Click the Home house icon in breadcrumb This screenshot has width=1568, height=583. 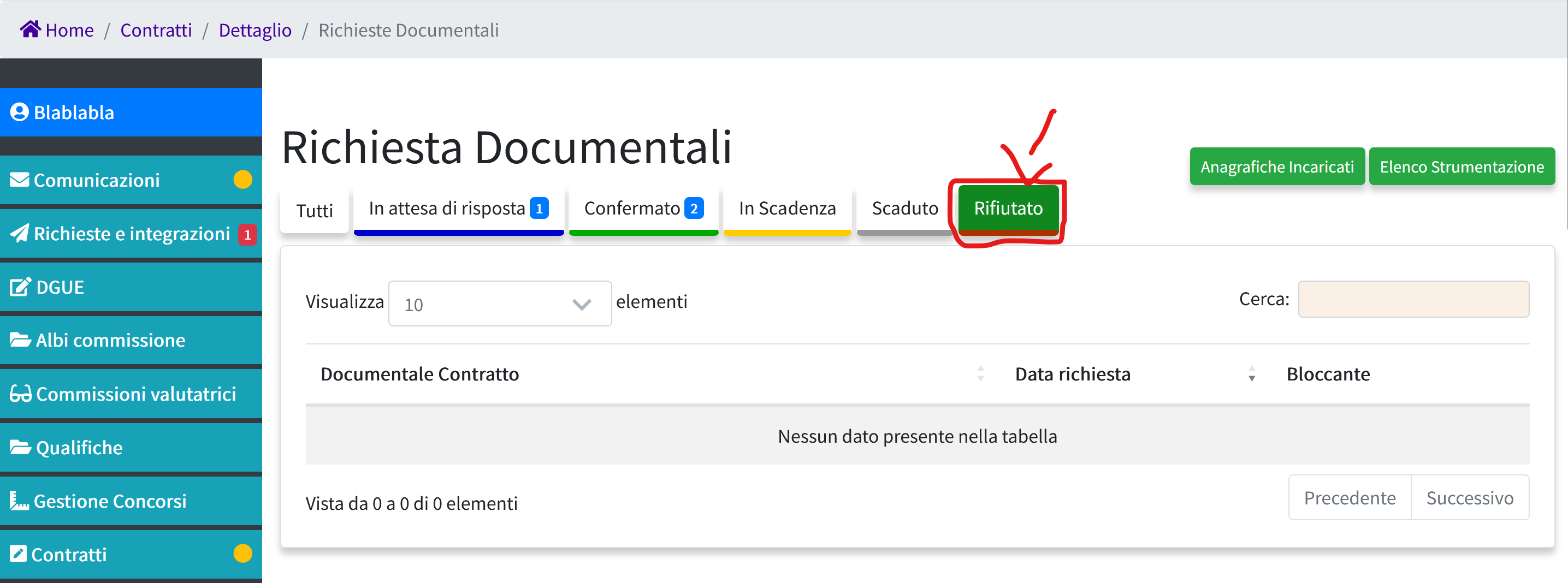point(30,28)
